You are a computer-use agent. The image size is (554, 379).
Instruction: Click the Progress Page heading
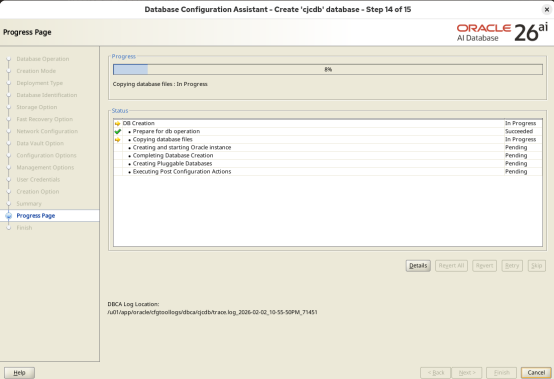(27, 32)
